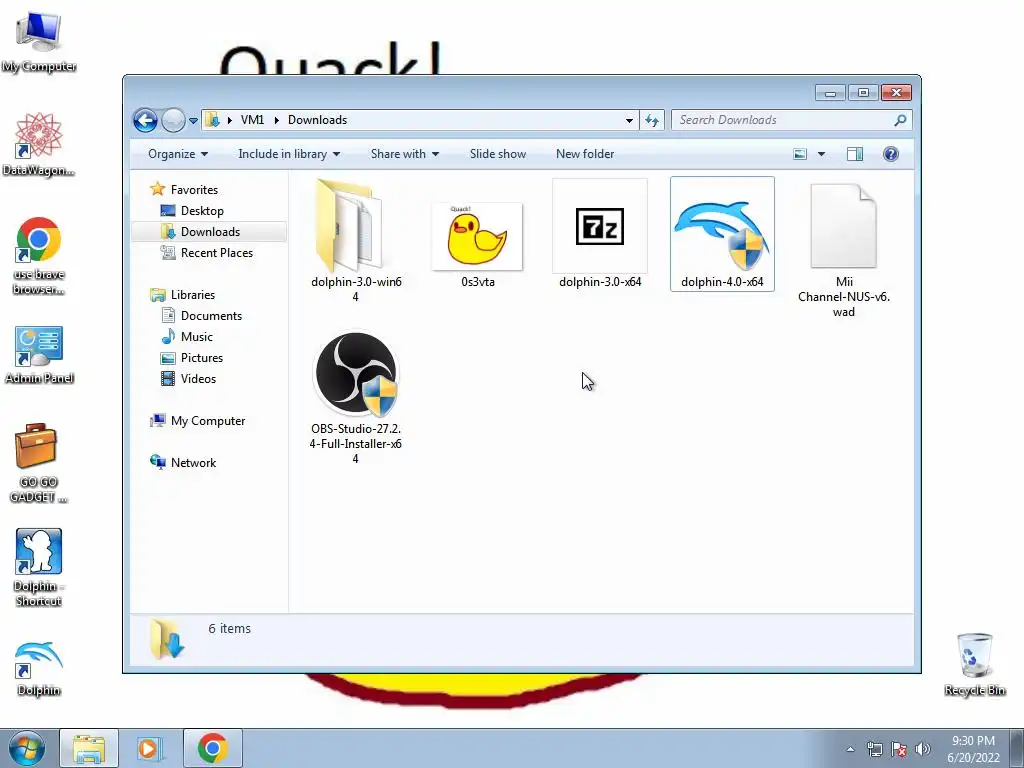Click the volume speaker tray icon
The image size is (1024, 768).
tap(922, 749)
